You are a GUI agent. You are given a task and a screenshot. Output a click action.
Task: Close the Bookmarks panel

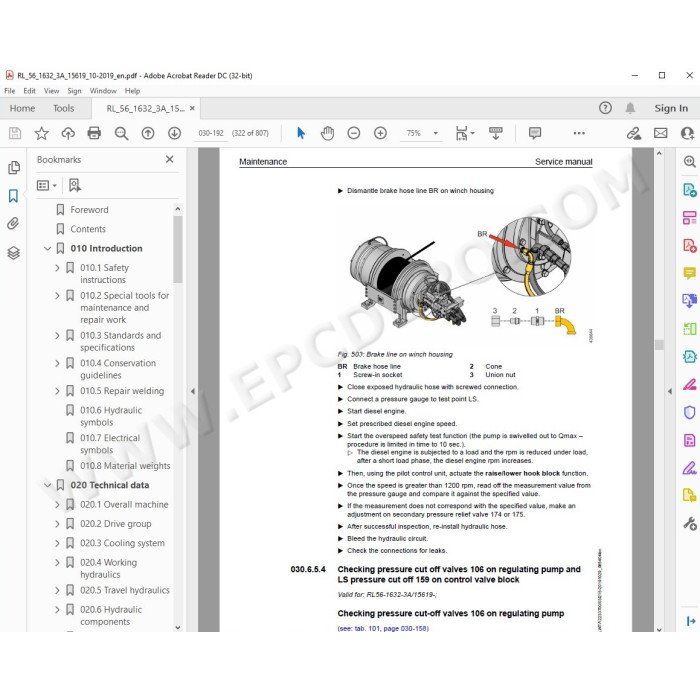[170, 159]
